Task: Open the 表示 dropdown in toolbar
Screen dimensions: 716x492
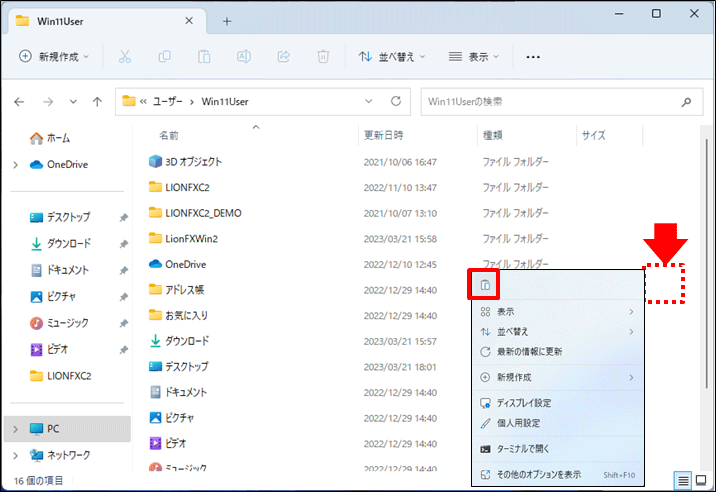Action: coord(474,57)
